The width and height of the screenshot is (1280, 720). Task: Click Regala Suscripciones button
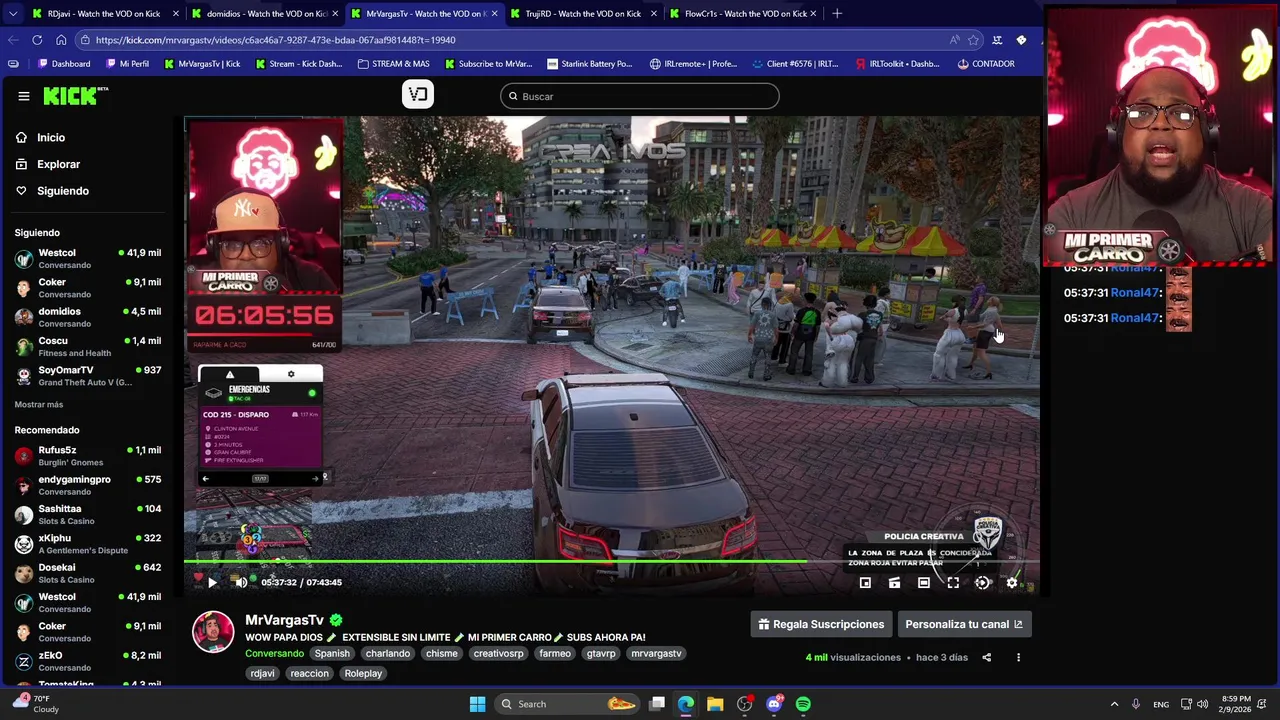[821, 624]
